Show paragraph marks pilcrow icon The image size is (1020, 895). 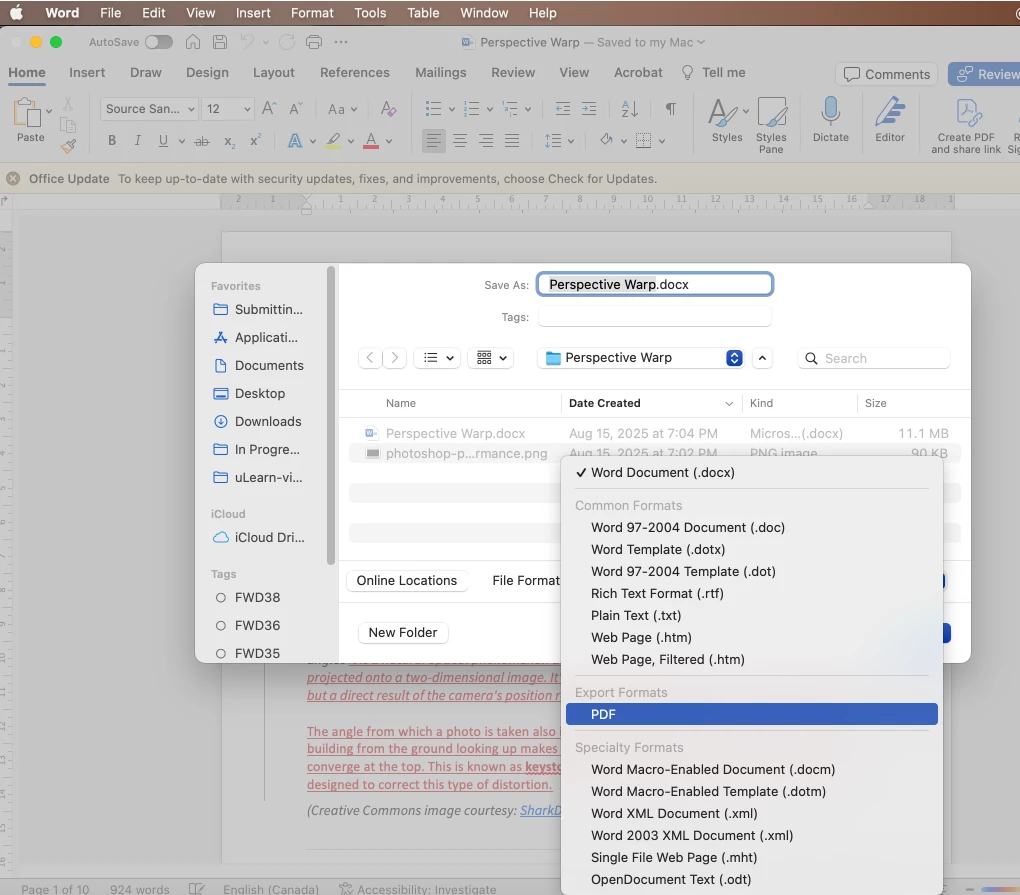pos(671,109)
